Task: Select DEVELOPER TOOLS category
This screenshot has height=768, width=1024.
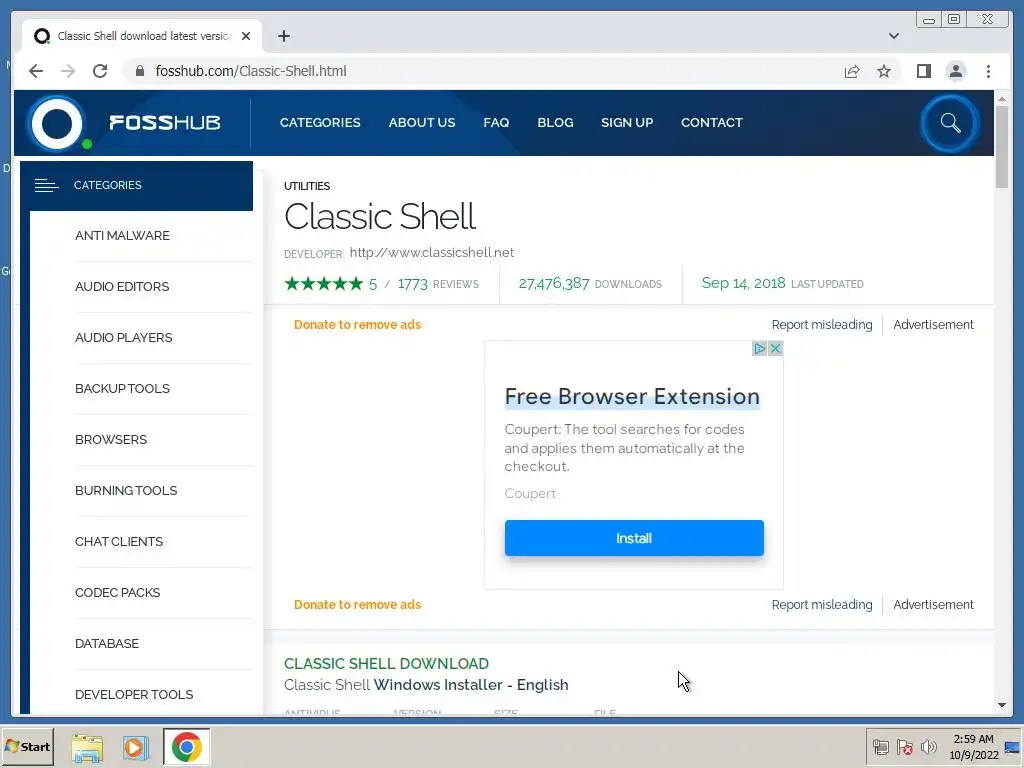Action: 134,694
